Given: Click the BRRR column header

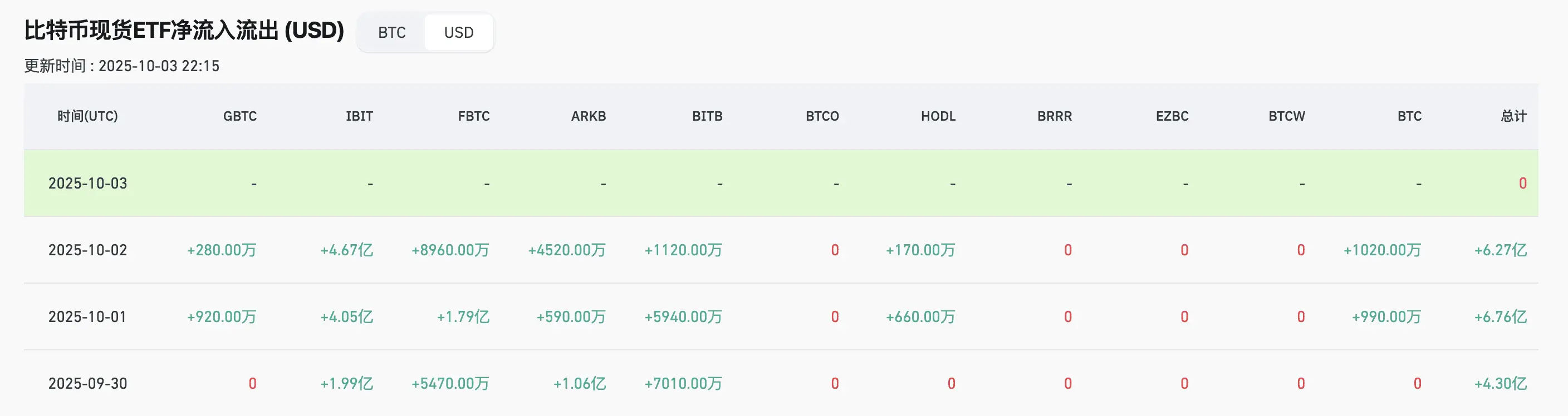Looking at the screenshot, I should coord(1054,116).
